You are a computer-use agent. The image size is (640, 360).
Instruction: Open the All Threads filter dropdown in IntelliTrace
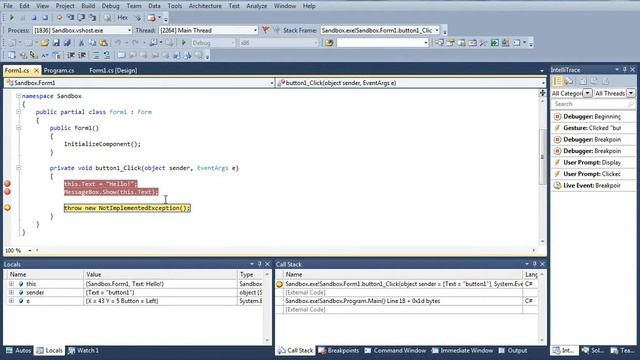[631, 93]
